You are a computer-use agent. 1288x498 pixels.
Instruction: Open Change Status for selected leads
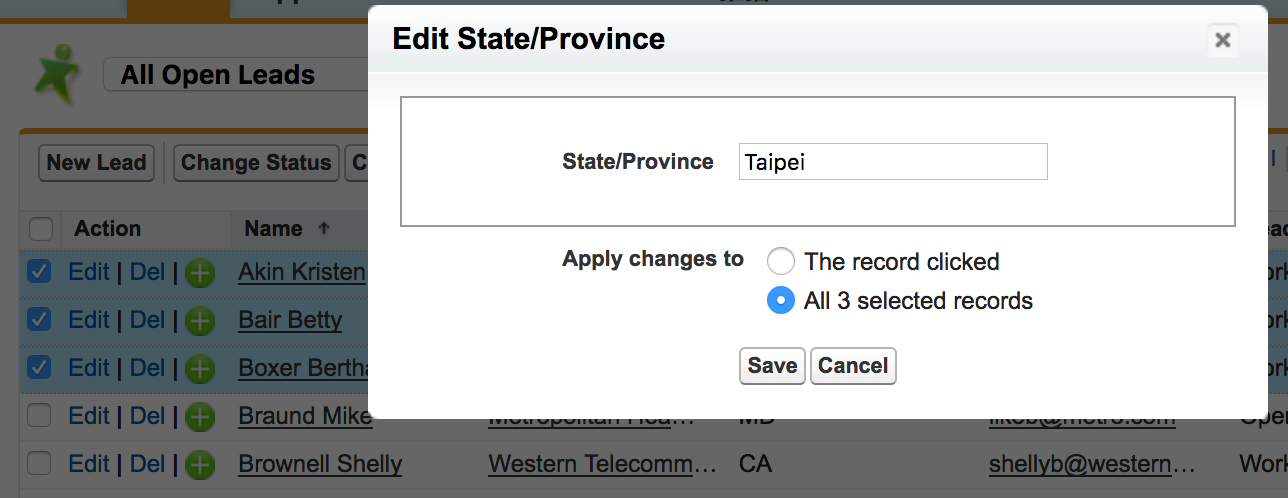point(256,163)
